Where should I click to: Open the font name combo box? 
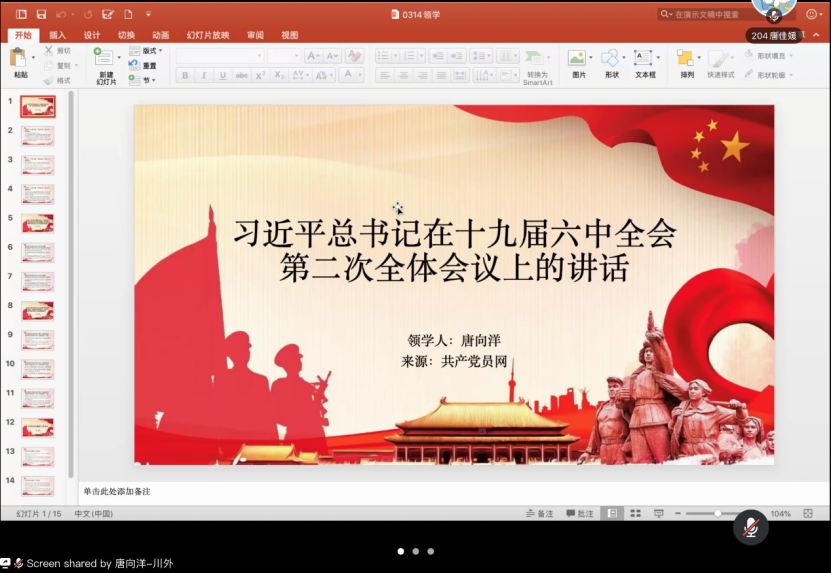tap(219, 56)
